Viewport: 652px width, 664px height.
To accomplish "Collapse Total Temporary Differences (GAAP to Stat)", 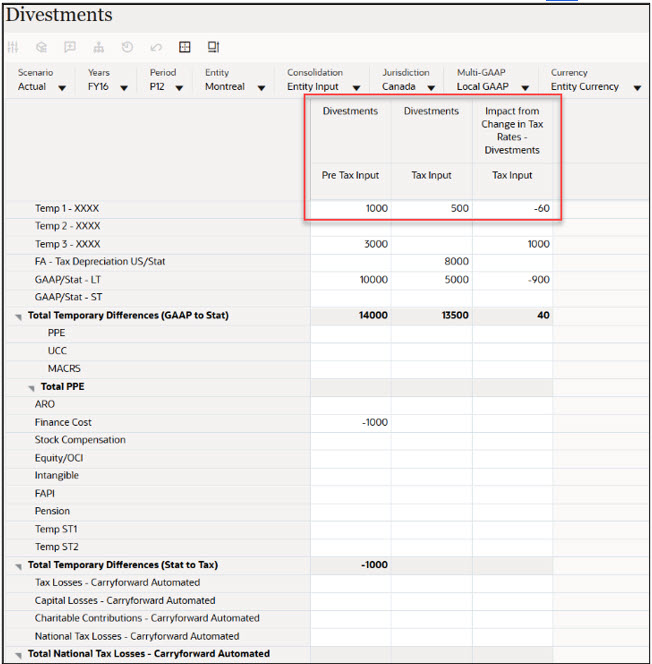I will pyautogui.click(x=19, y=316).
